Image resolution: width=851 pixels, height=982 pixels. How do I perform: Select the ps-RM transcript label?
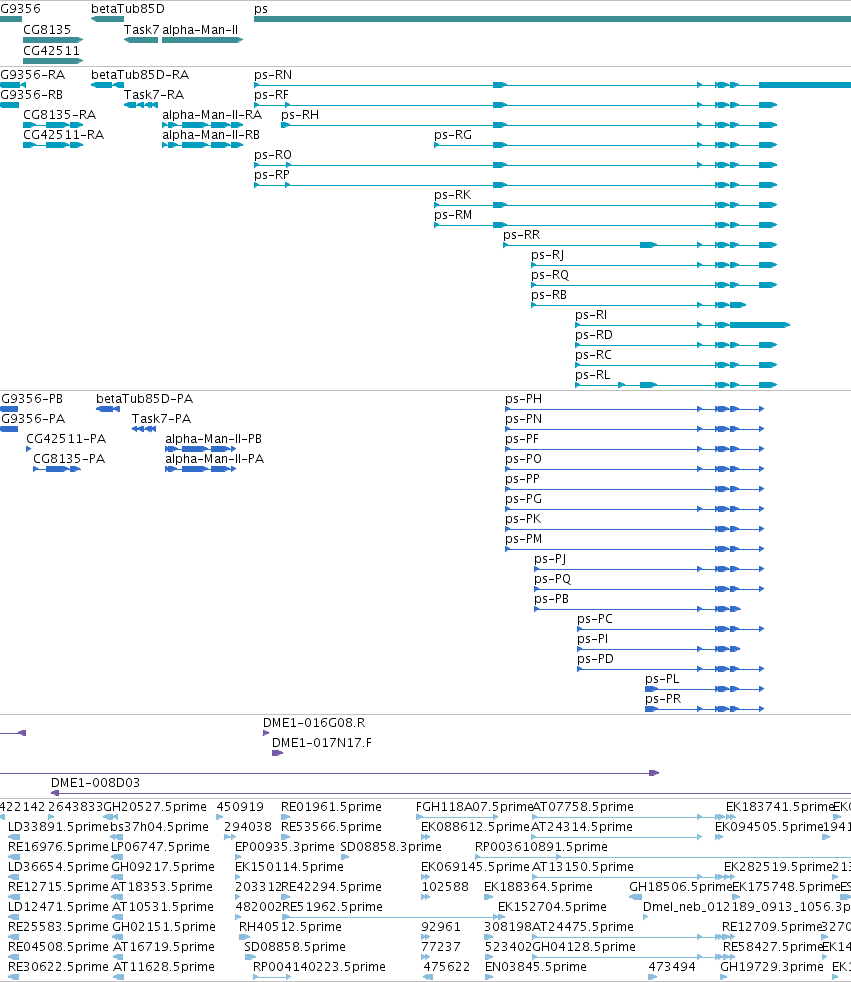click(x=453, y=215)
